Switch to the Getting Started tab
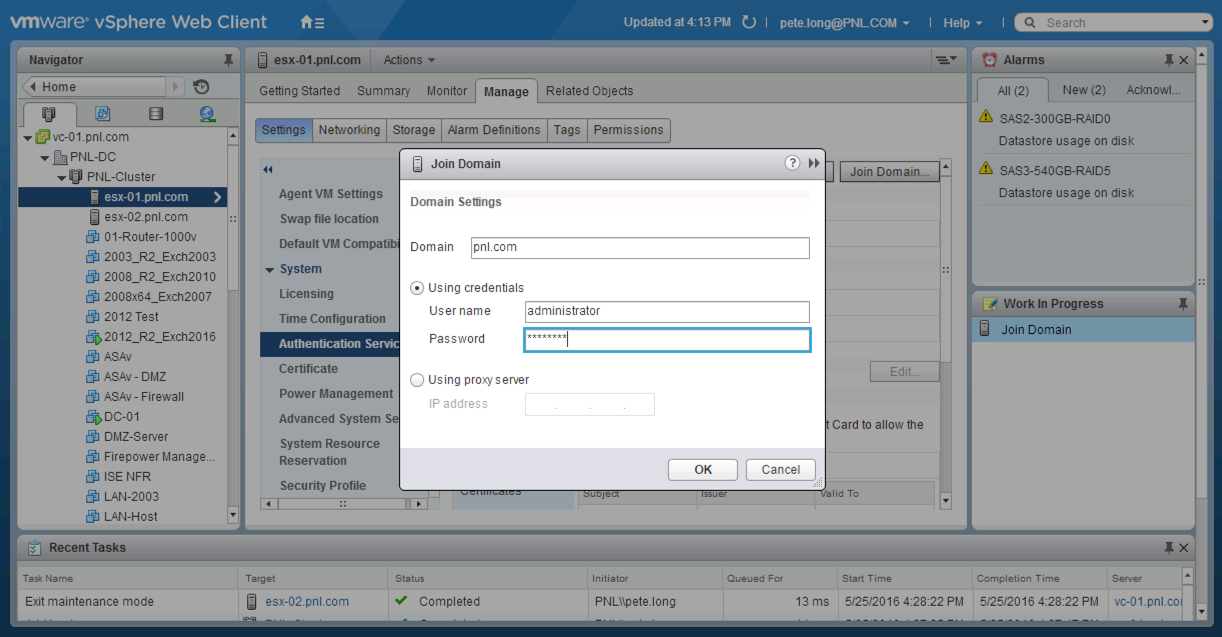Screen dimensions: 1222x637 (x=300, y=91)
